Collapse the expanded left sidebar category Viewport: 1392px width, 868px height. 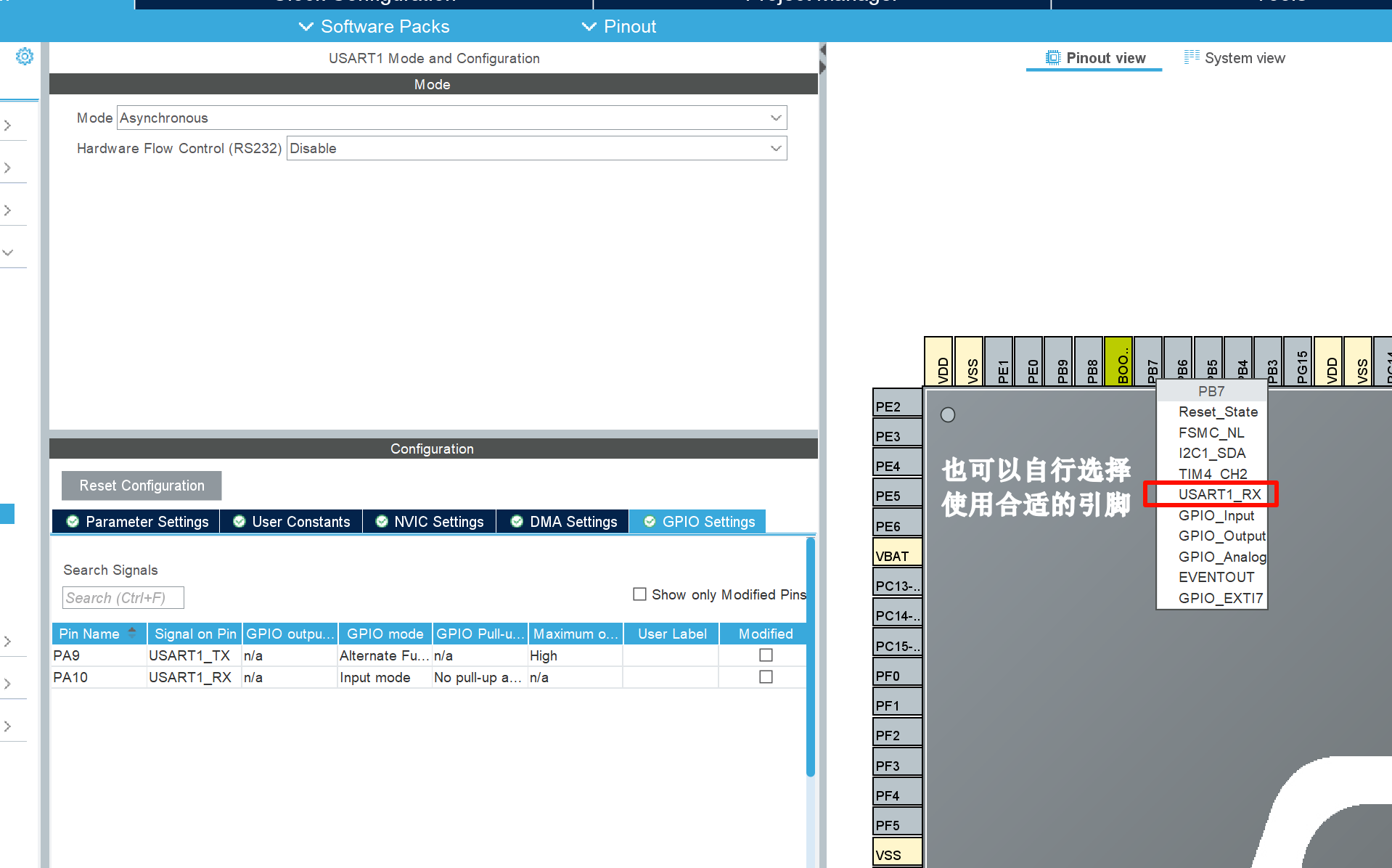click(x=8, y=253)
